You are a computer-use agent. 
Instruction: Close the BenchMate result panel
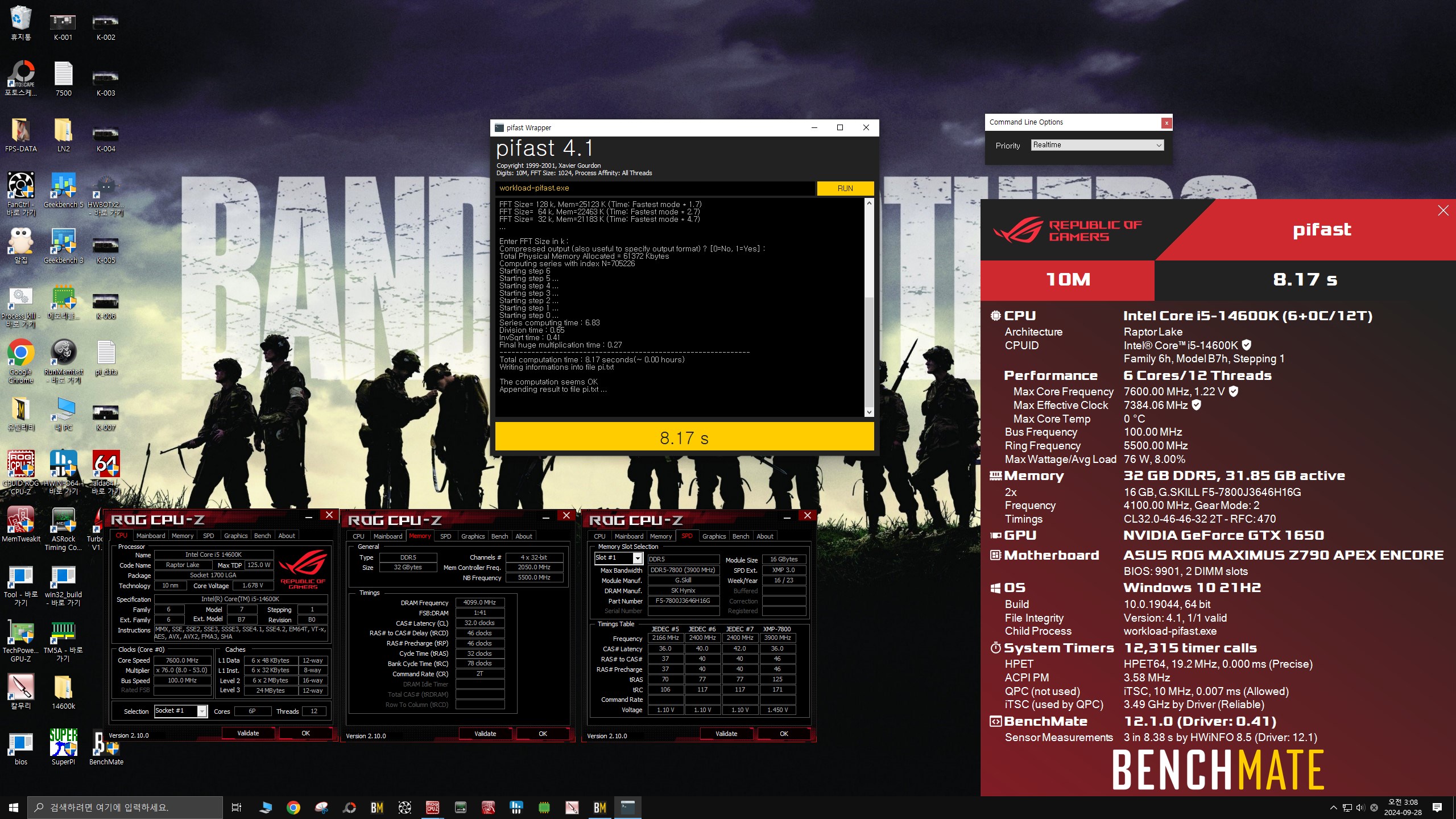[1443, 211]
